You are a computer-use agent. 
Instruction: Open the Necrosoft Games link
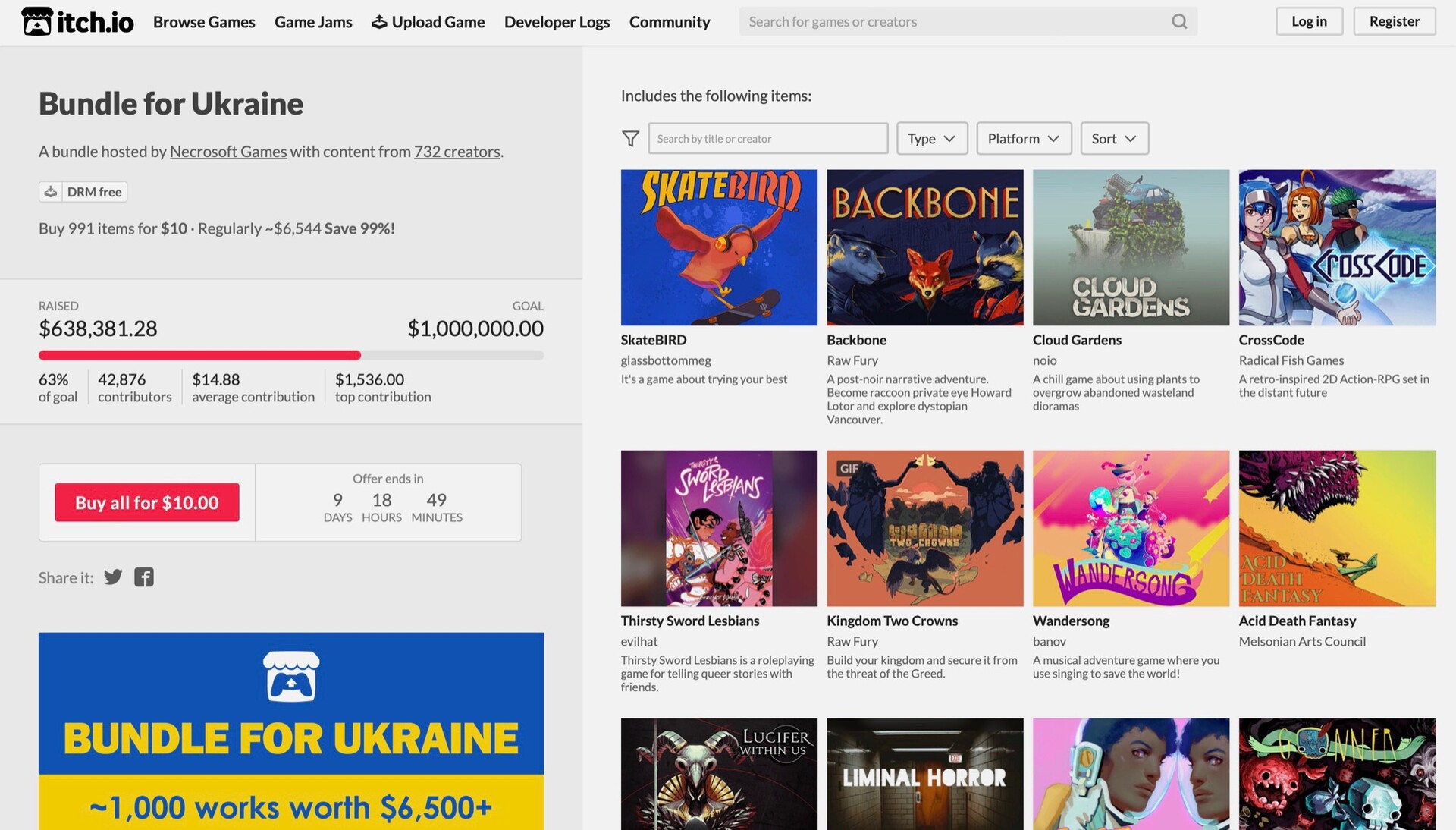click(x=228, y=151)
